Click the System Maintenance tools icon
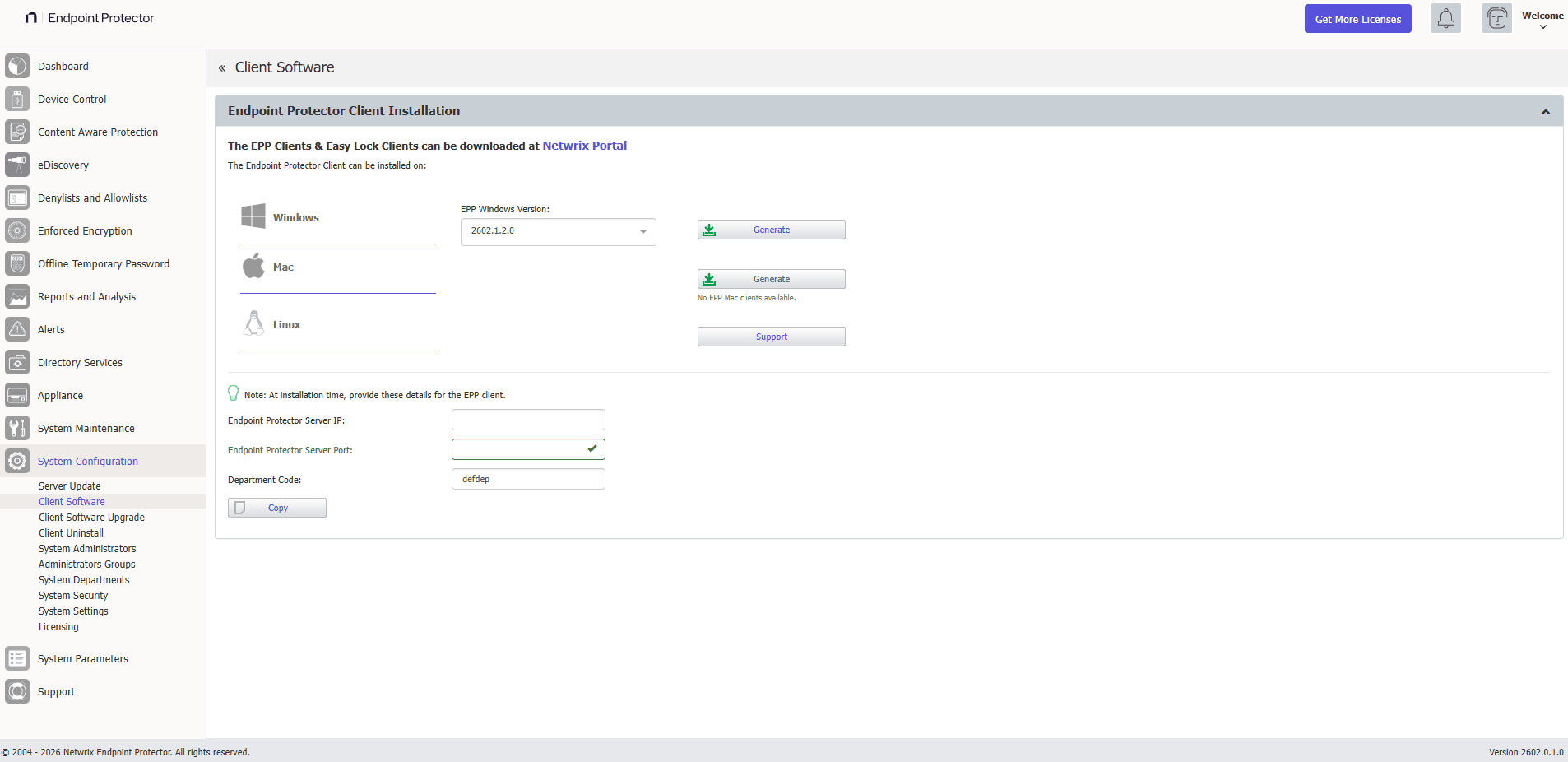 pyautogui.click(x=17, y=428)
